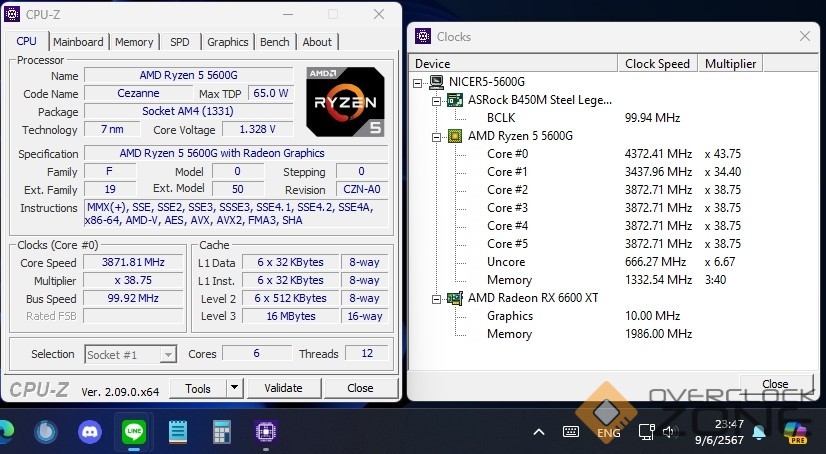
Task: Click the NICER5-5600G computer icon
Action: pos(436,82)
